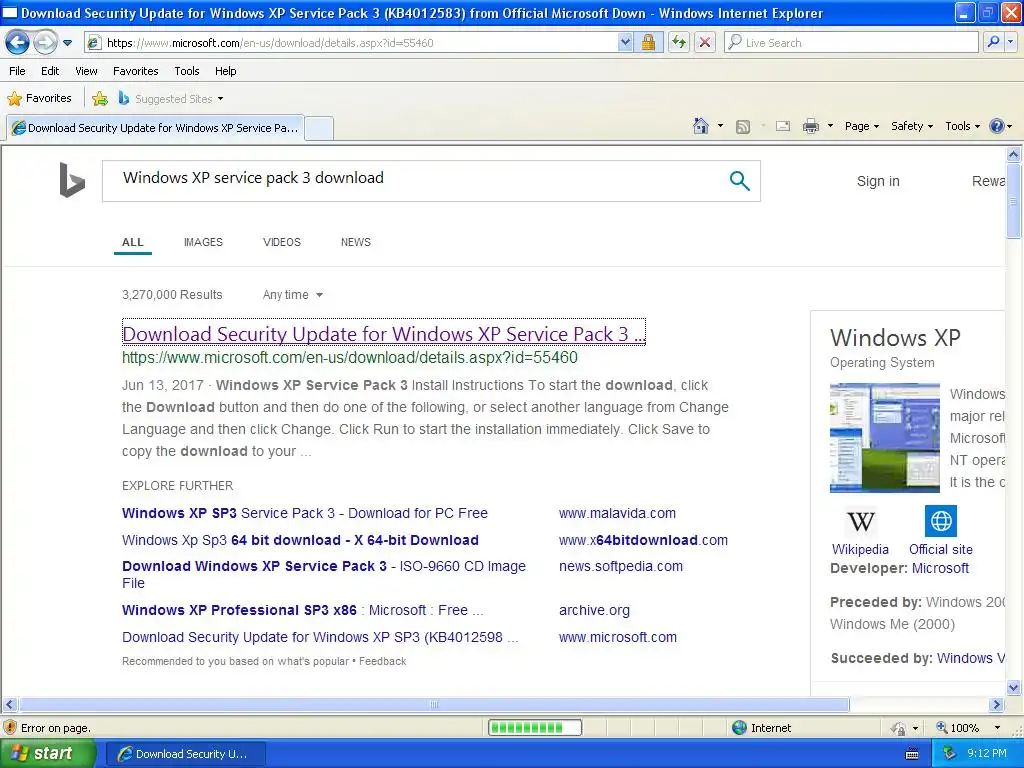Click the Live Search magnifier button
1024x768 pixels.
click(993, 42)
